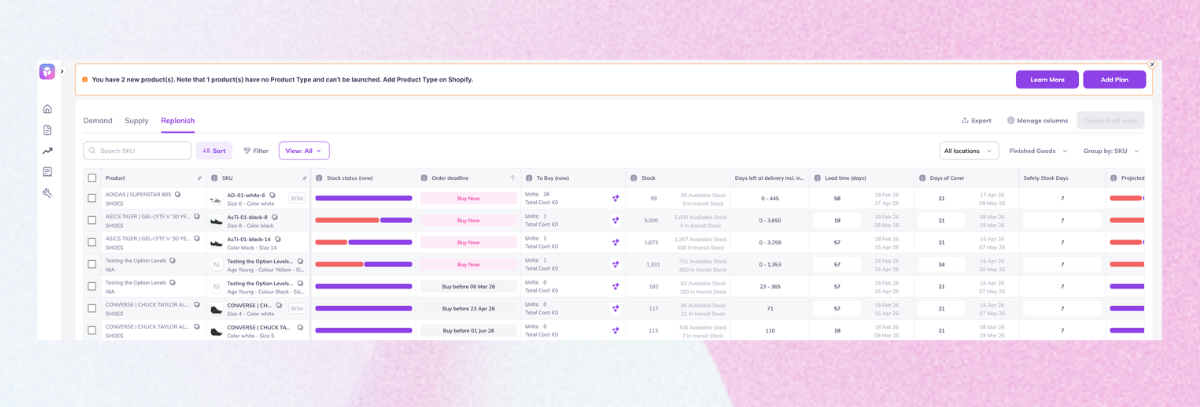
Task: Check the CONVERSE Size 4 row checkbox
Action: tap(92, 308)
